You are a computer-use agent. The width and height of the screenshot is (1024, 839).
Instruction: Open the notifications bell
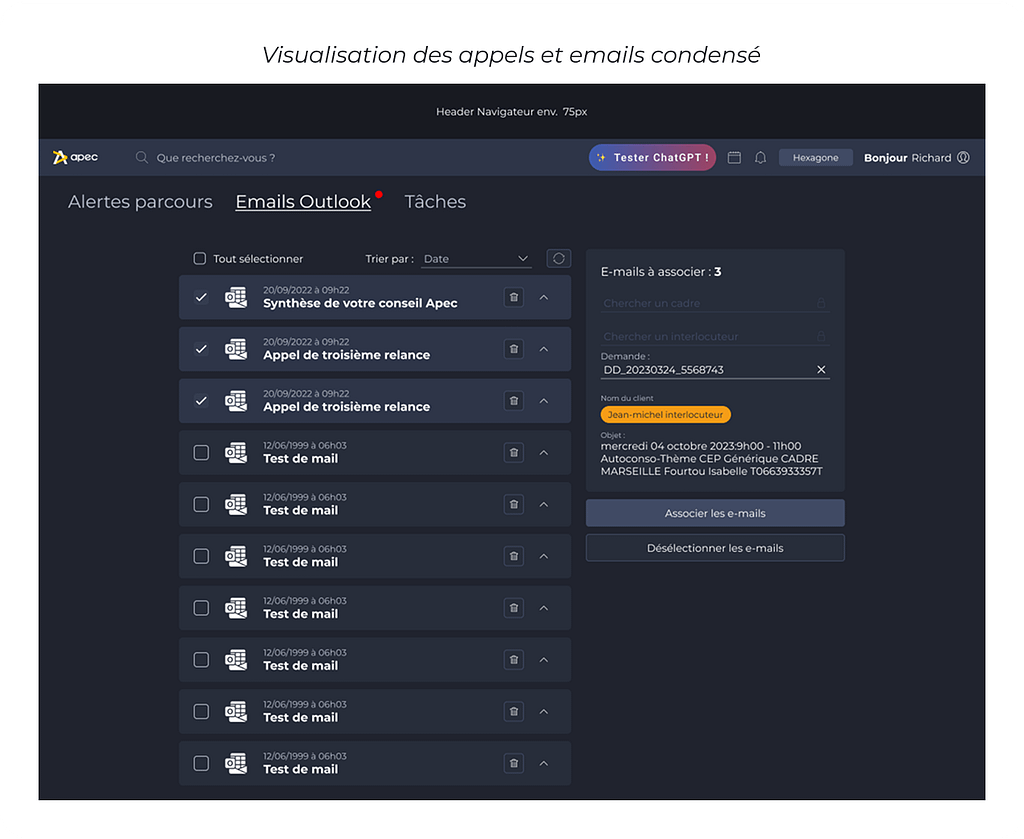pyautogui.click(x=760, y=158)
